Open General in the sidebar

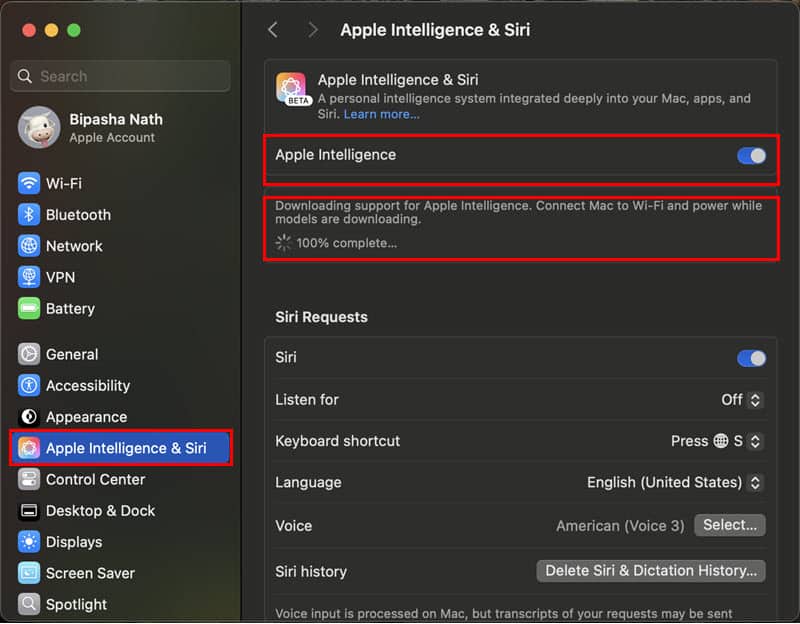(72, 354)
